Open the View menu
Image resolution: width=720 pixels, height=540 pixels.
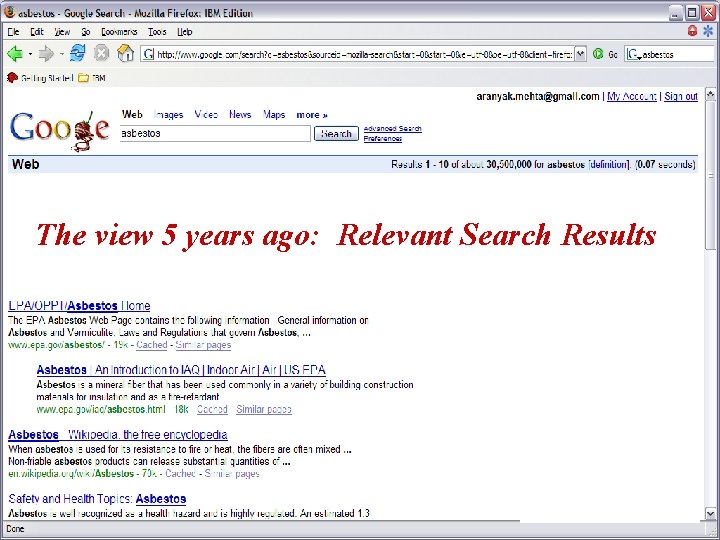tap(62, 32)
